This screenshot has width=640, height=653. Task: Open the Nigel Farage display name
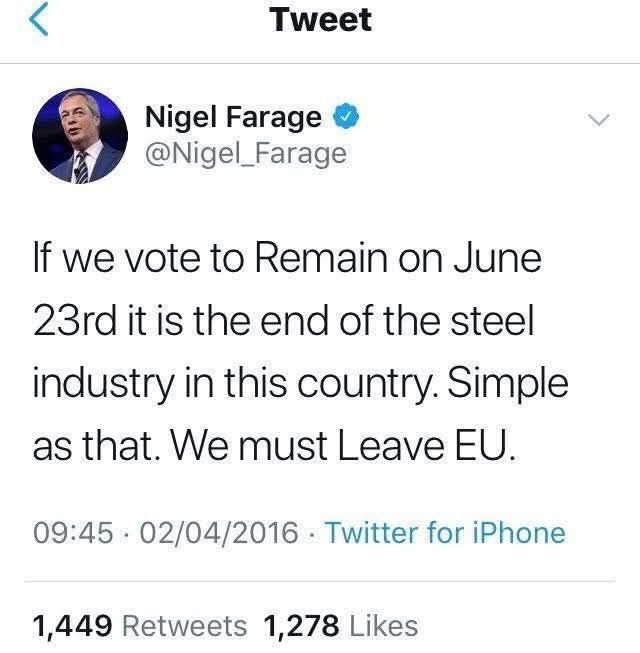coord(234,118)
